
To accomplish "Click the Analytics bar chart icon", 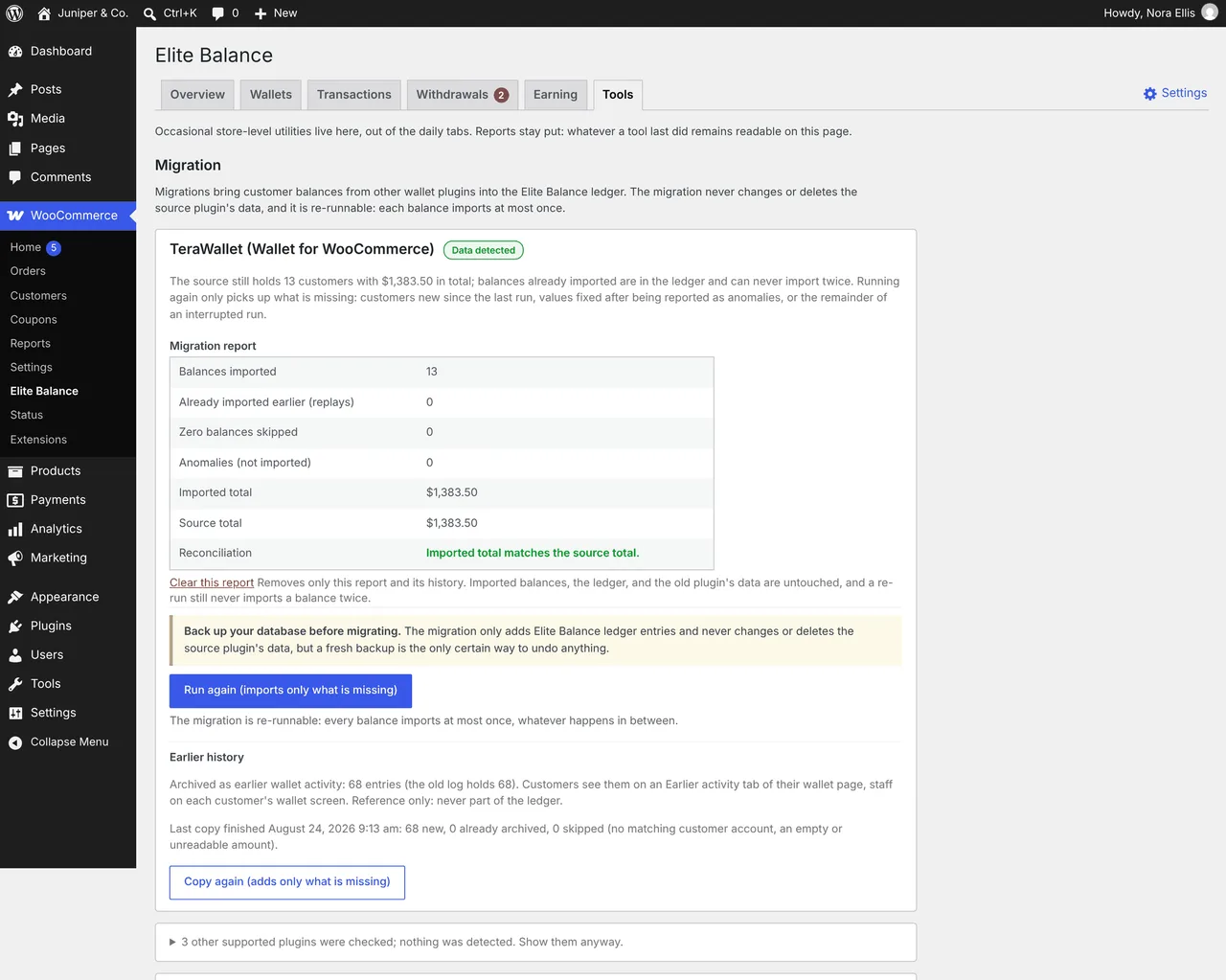I will pos(15,529).
